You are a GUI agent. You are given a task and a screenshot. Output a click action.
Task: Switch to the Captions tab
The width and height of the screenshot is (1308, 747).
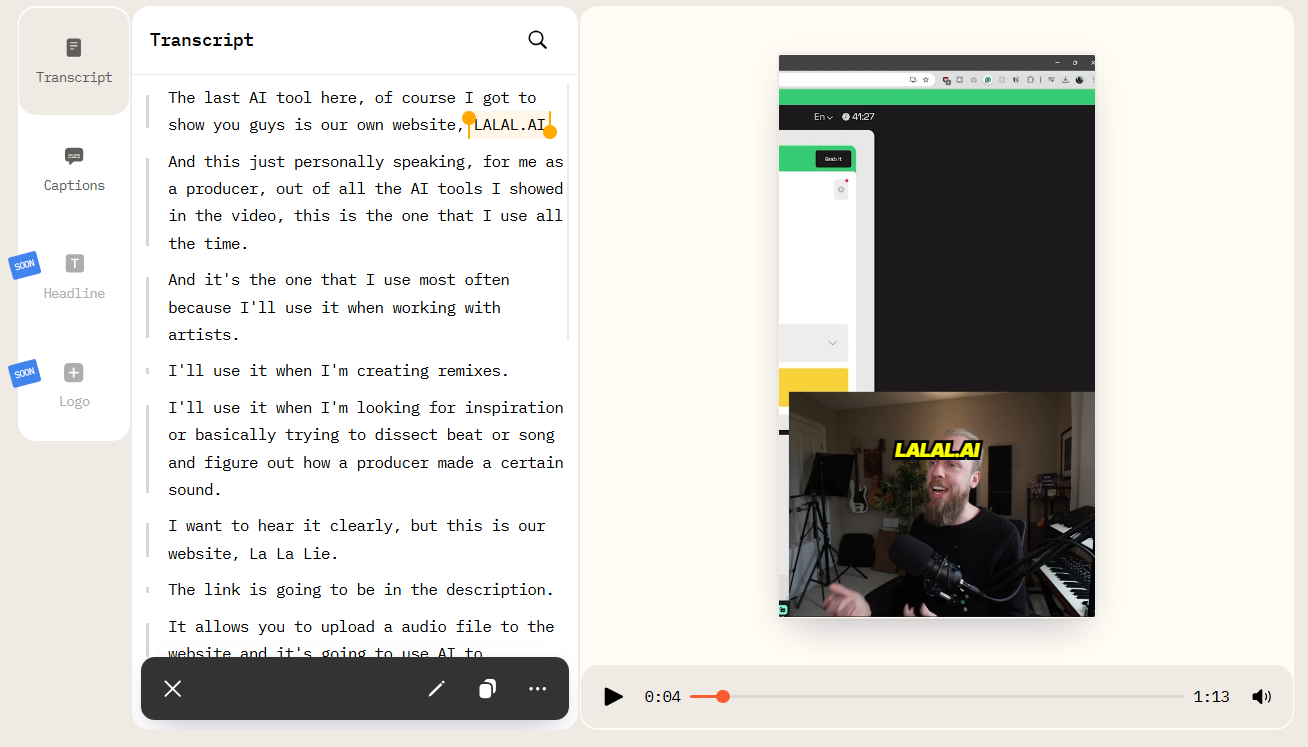click(74, 169)
